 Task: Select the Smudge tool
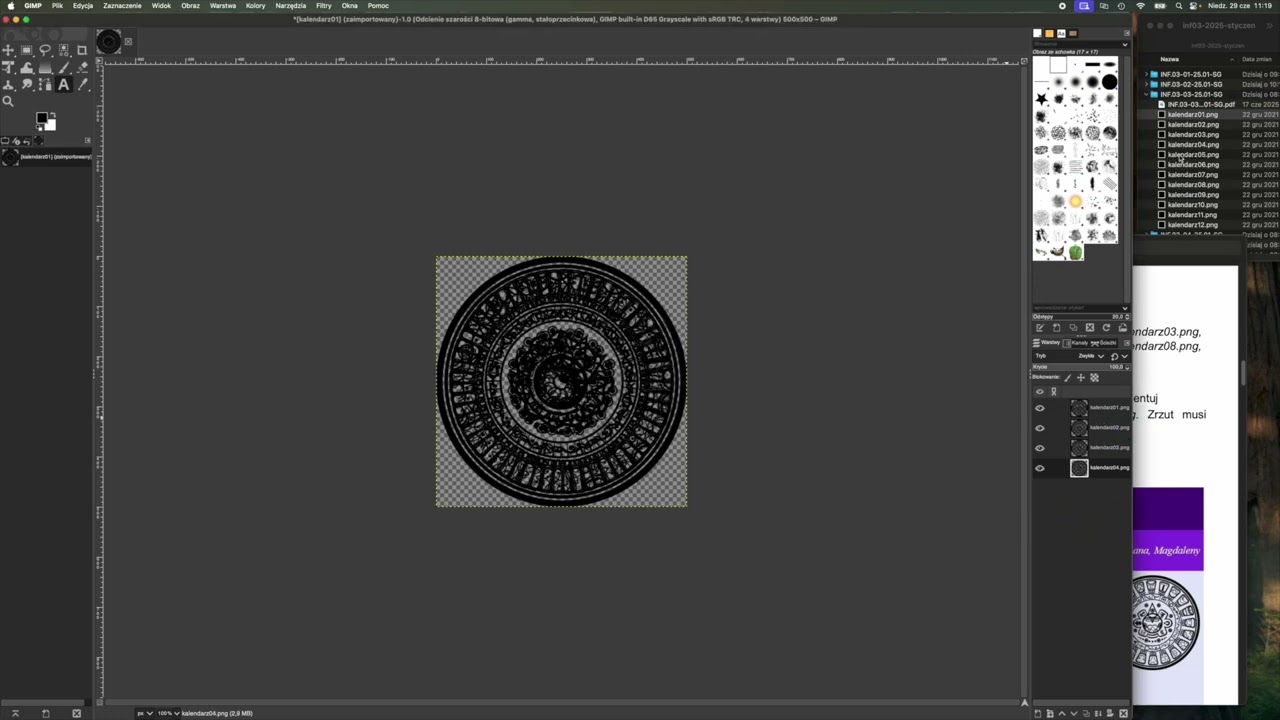pyautogui.click(x=27, y=85)
